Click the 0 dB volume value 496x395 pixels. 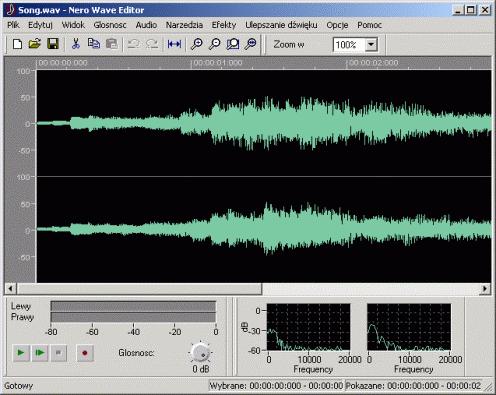click(x=201, y=369)
